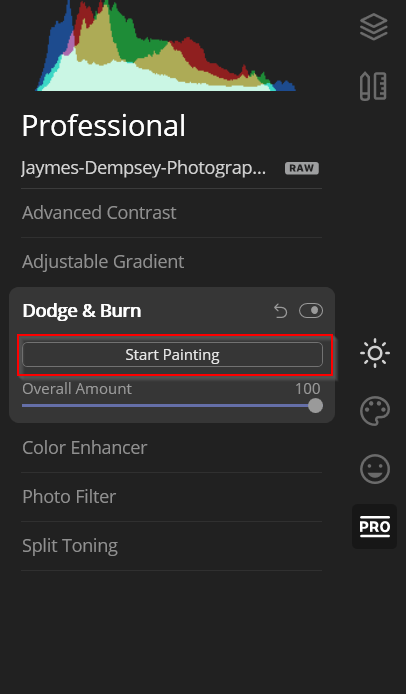Click the Overall Amount slider handle
Screen dimensions: 406x694
tap(315, 405)
